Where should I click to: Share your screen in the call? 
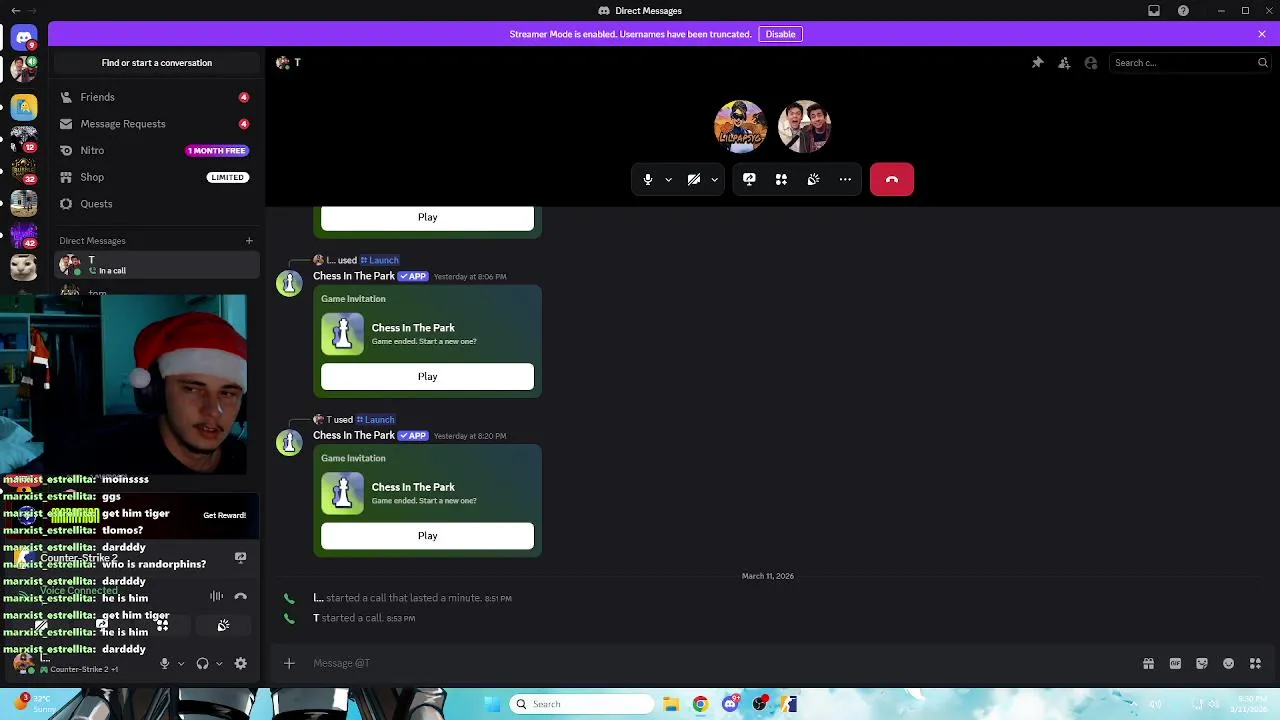point(749,180)
